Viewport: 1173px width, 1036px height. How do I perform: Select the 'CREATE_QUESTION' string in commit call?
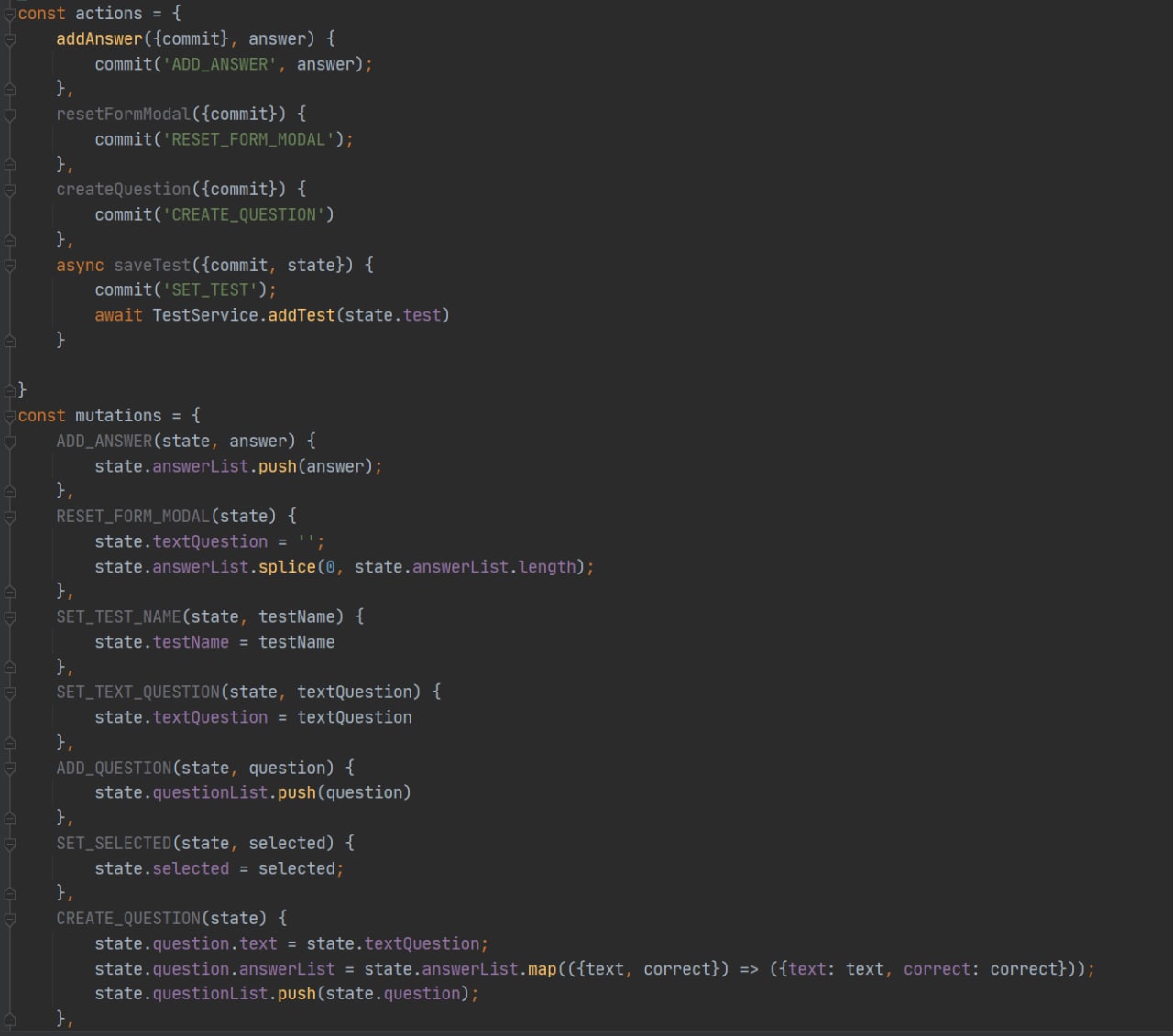(x=244, y=214)
